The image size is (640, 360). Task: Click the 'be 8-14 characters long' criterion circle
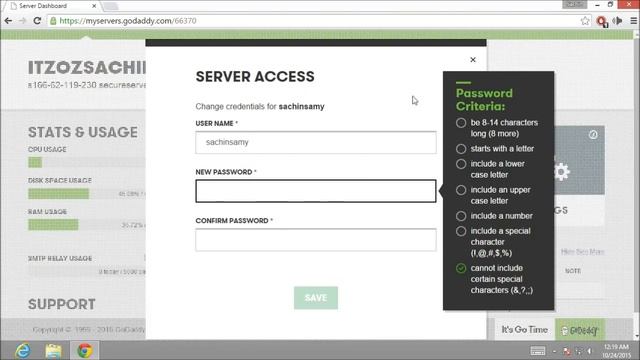[461, 123]
